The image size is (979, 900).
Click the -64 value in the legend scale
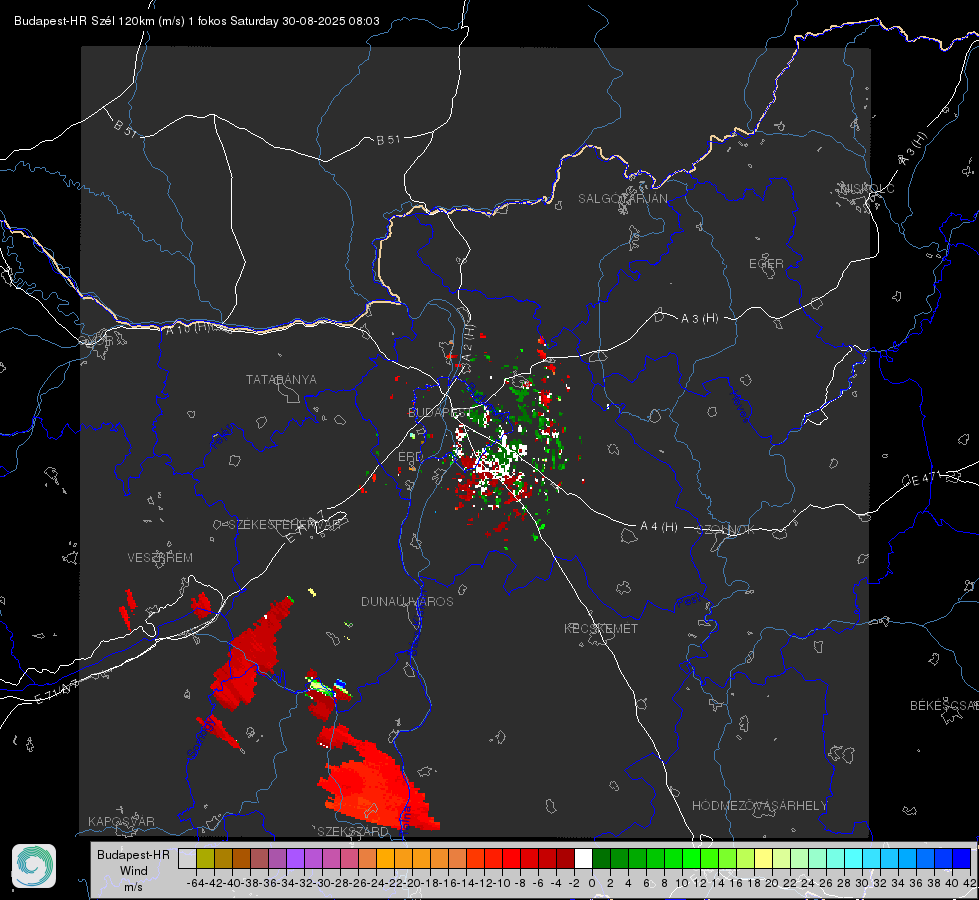click(x=195, y=883)
